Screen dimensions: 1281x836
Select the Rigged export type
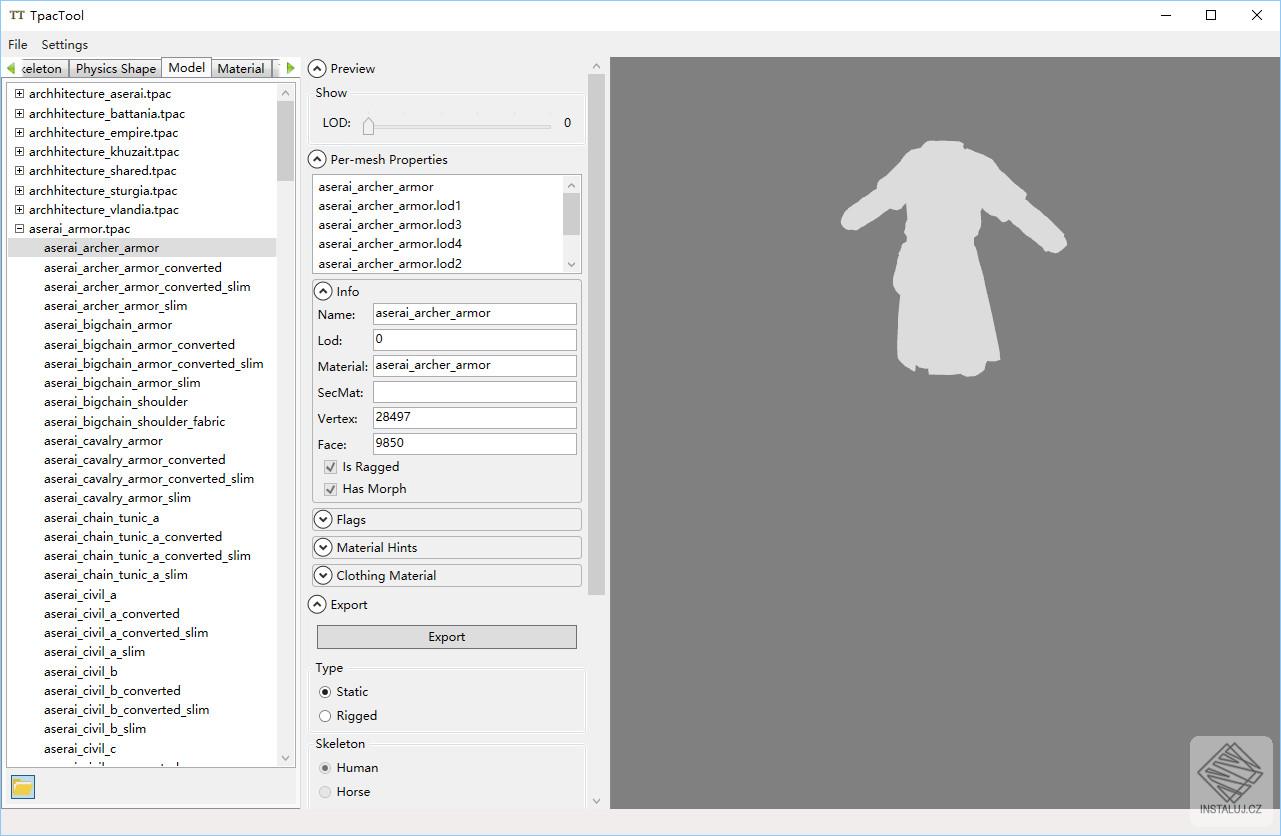click(x=325, y=716)
